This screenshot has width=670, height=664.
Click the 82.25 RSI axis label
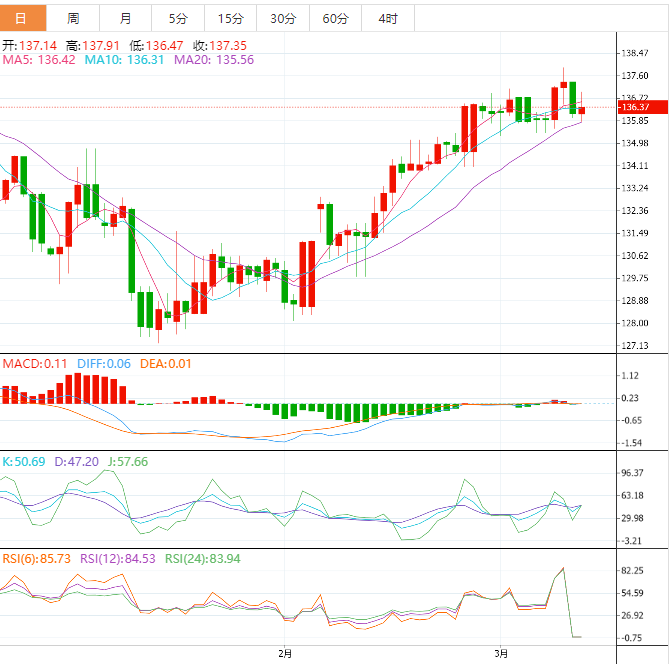[x=632, y=571]
